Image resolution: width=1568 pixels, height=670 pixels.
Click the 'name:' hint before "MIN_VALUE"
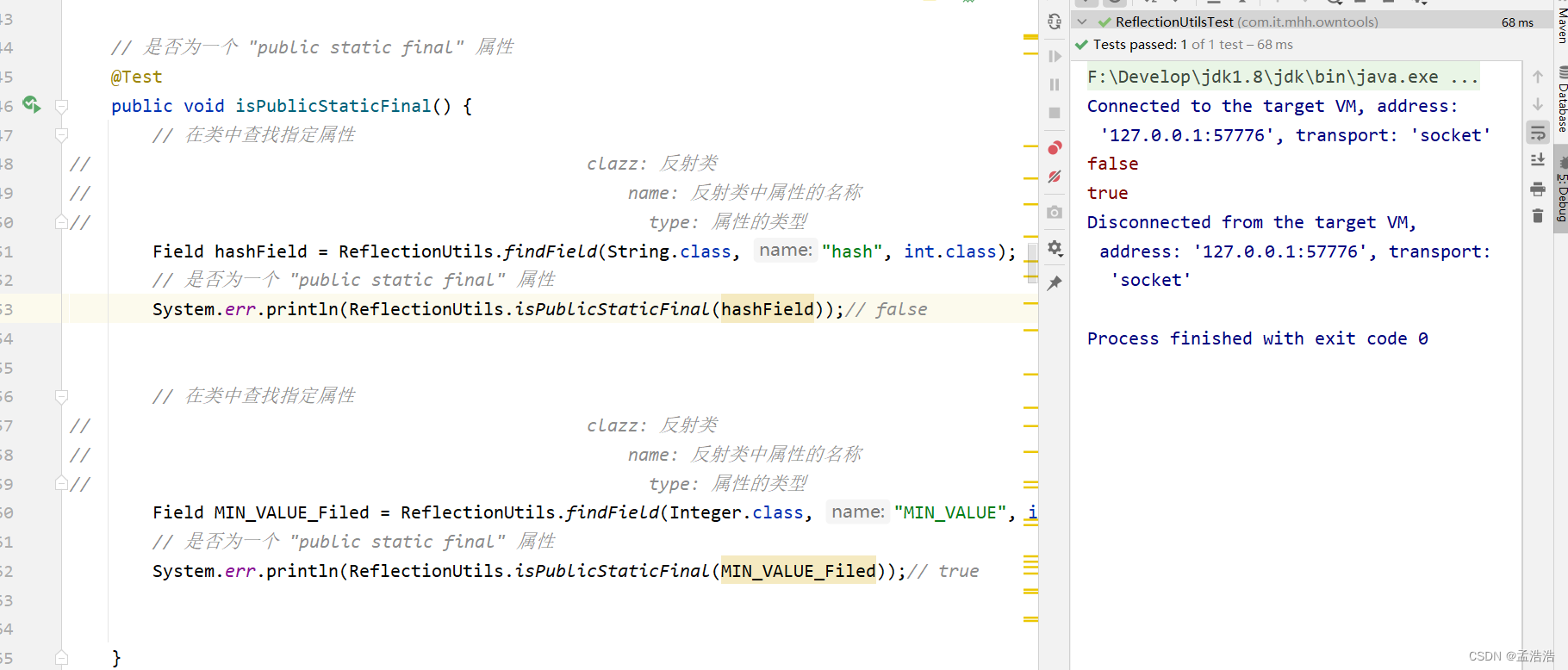tap(858, 512)
